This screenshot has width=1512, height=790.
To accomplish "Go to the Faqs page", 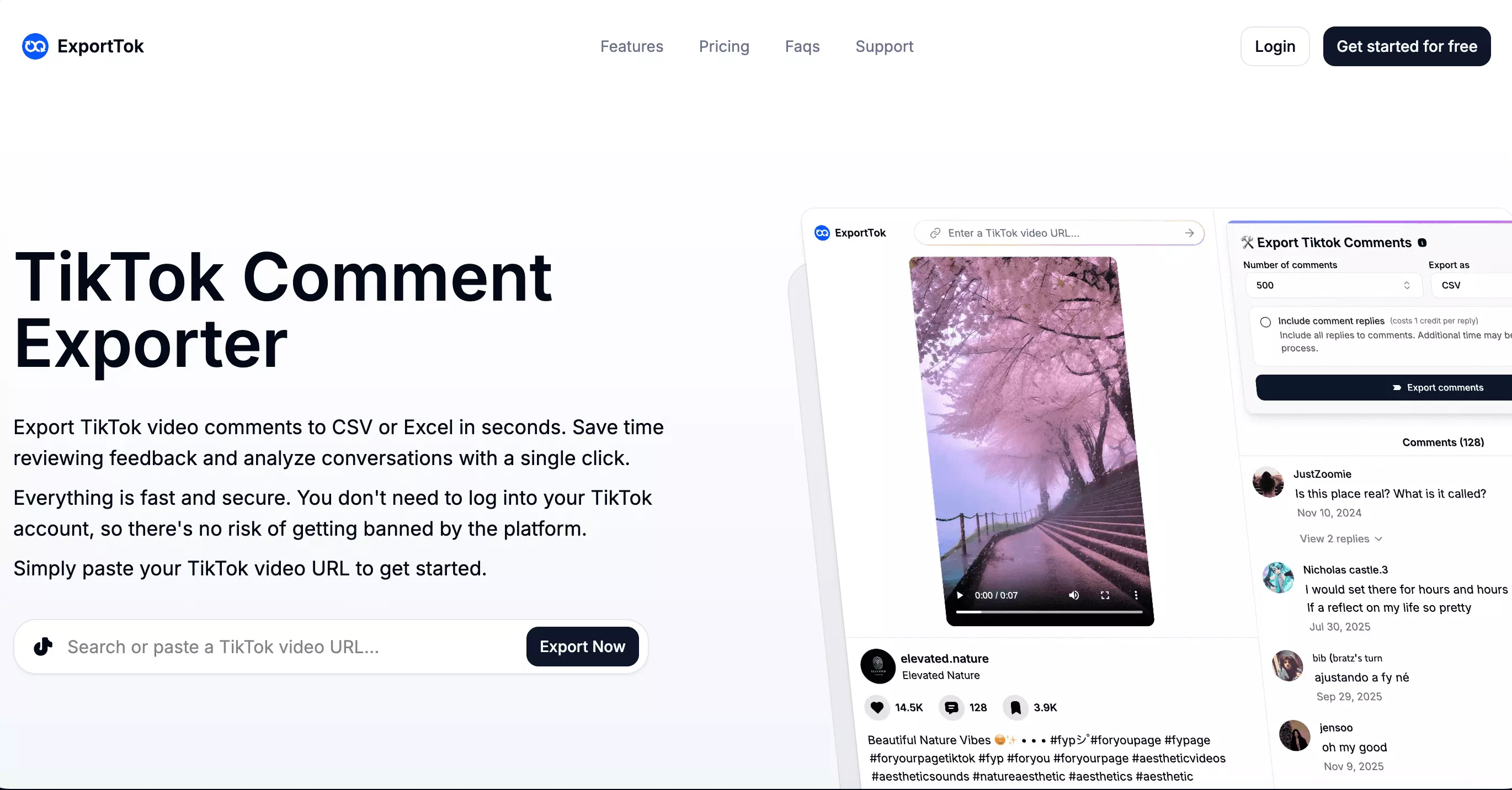I will point(802,46).
